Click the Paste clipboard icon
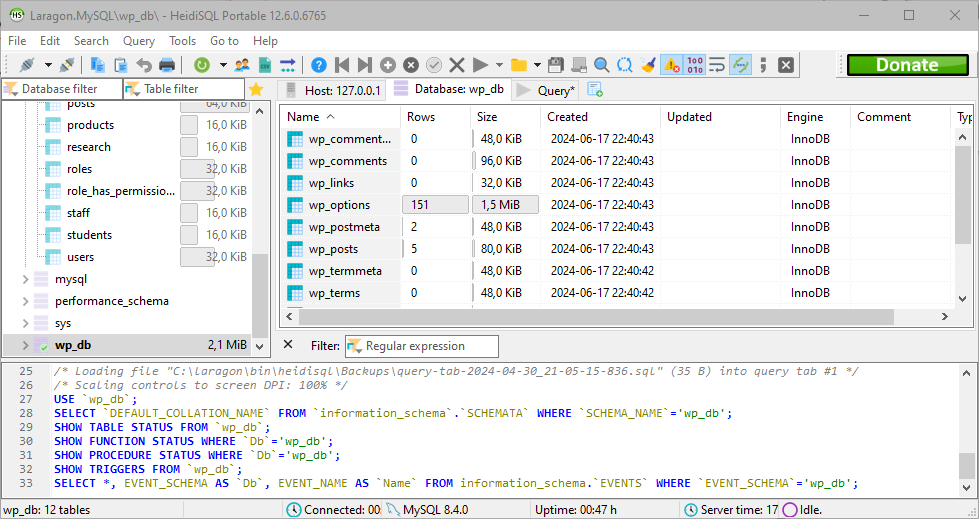979x519 pixels. pos(121,65)
